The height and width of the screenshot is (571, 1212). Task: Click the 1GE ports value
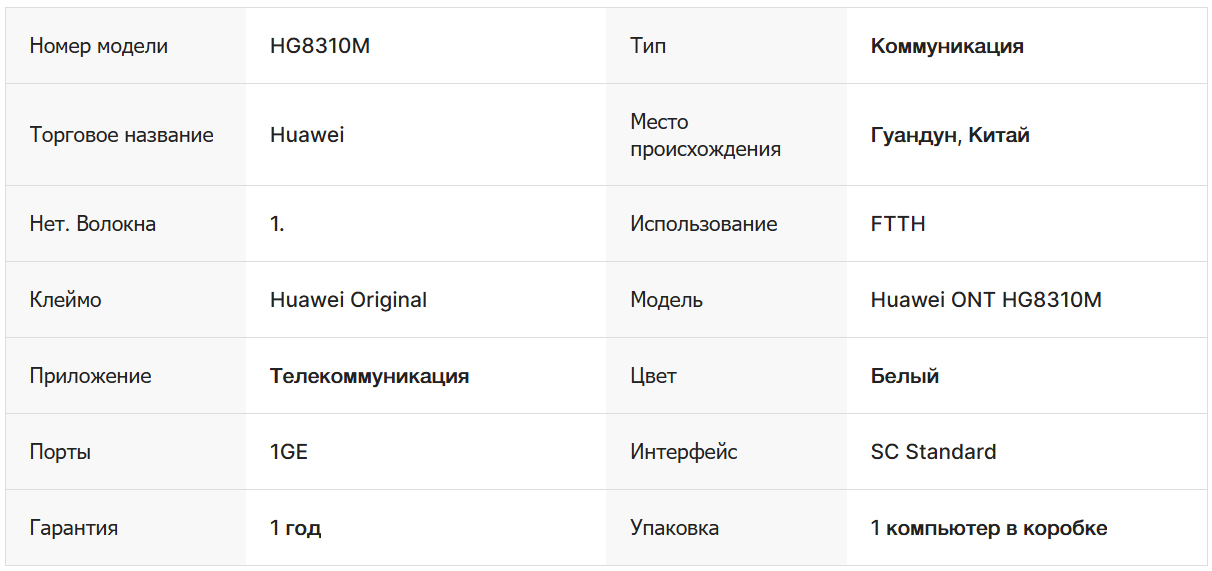coord(289,452)
